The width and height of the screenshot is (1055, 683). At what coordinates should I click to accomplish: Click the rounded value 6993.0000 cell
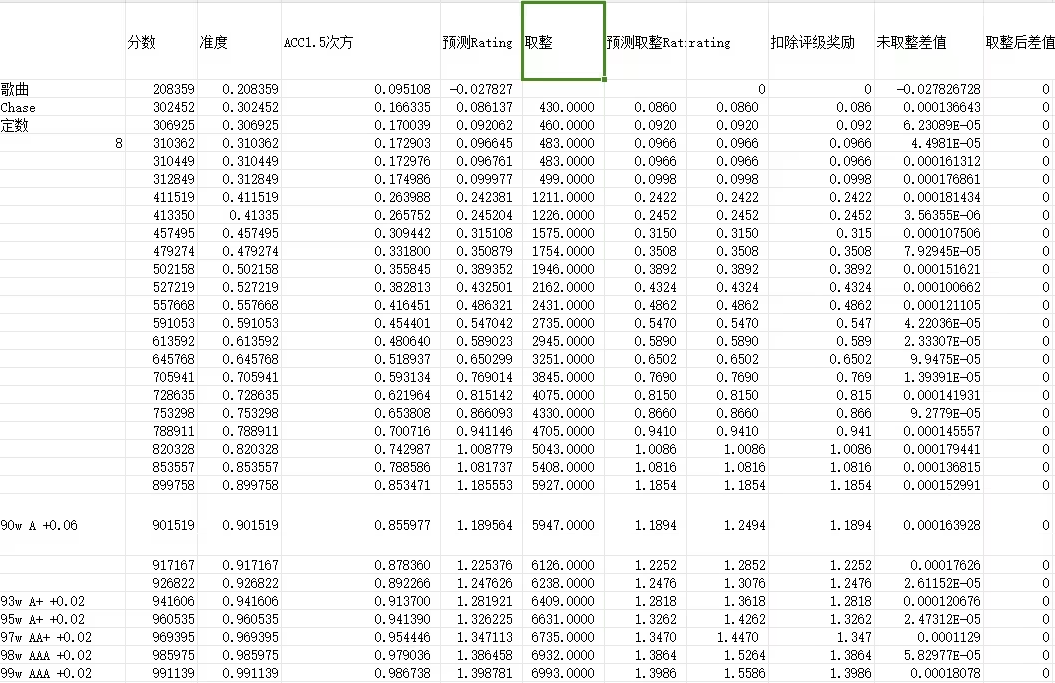[x=563, y=673]
